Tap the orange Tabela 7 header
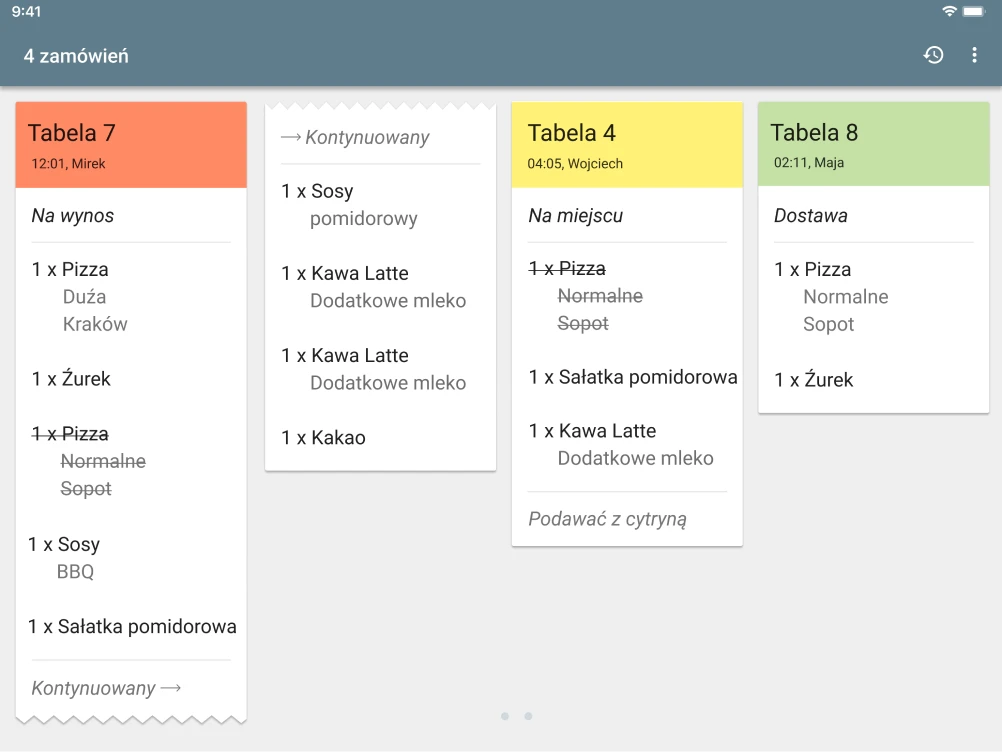 [x=131, y=145]
